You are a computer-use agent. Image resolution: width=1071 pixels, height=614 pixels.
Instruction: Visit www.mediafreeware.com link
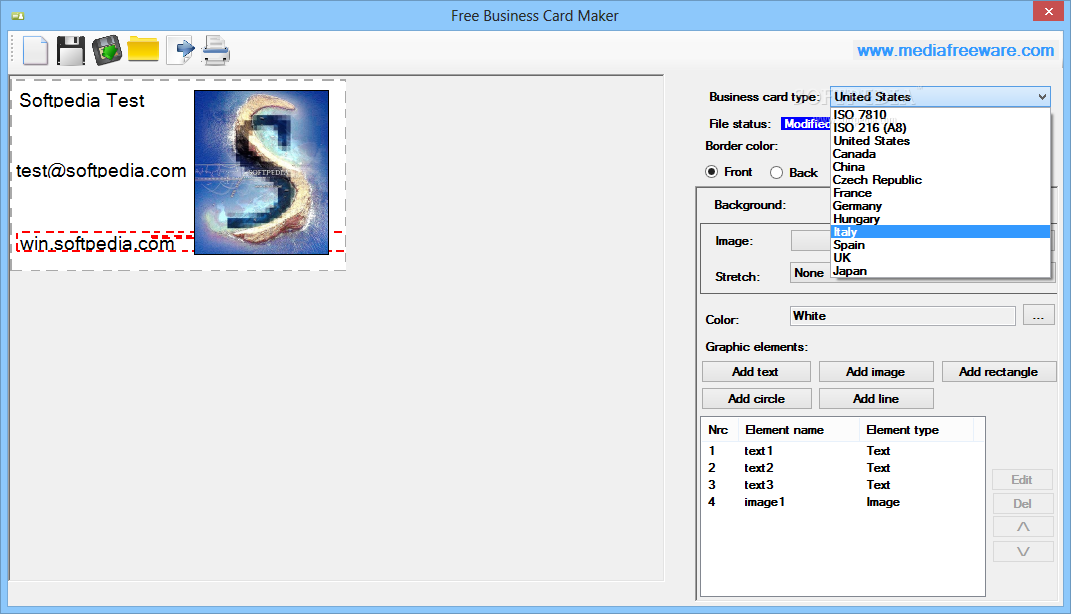pyautogui.click(x=956, y=50)
